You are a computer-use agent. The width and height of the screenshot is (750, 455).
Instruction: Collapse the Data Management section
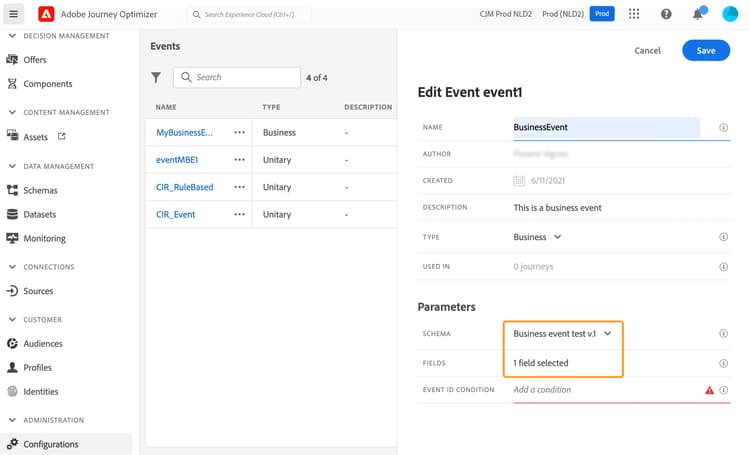13,167
